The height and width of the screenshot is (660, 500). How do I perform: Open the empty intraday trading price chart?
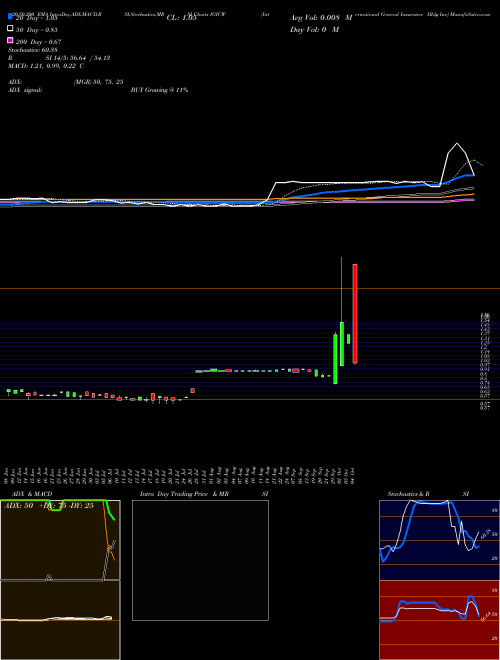200,560
